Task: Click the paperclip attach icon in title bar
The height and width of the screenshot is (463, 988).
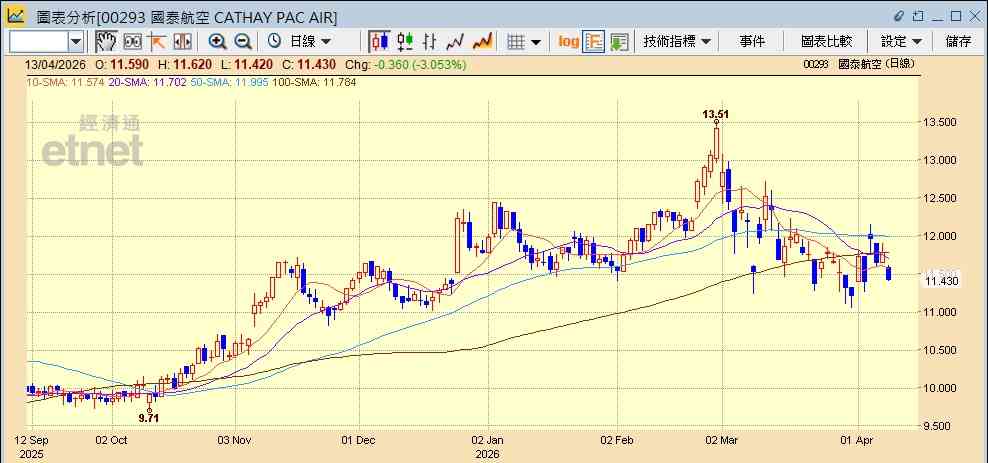Action: coord(899,16)
